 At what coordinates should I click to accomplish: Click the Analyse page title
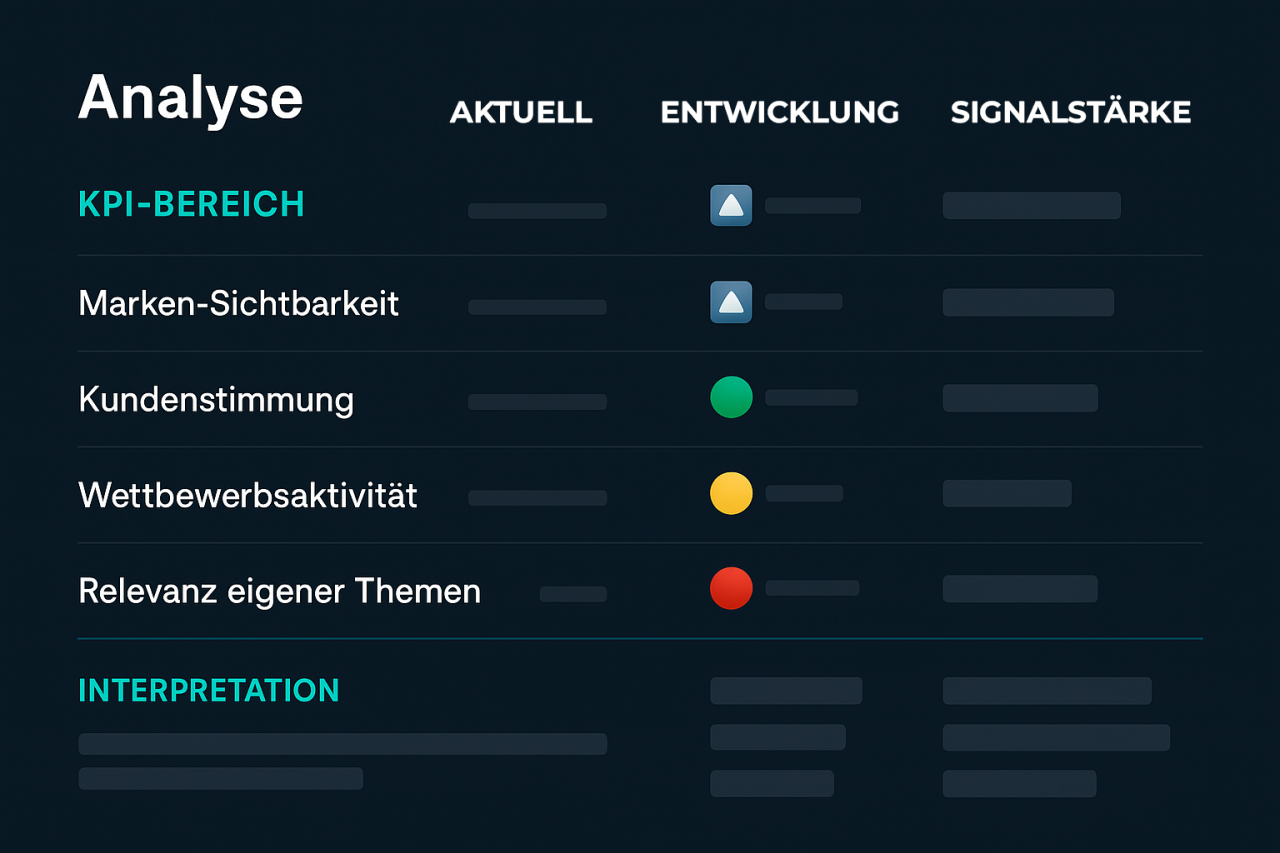[190, 99]
